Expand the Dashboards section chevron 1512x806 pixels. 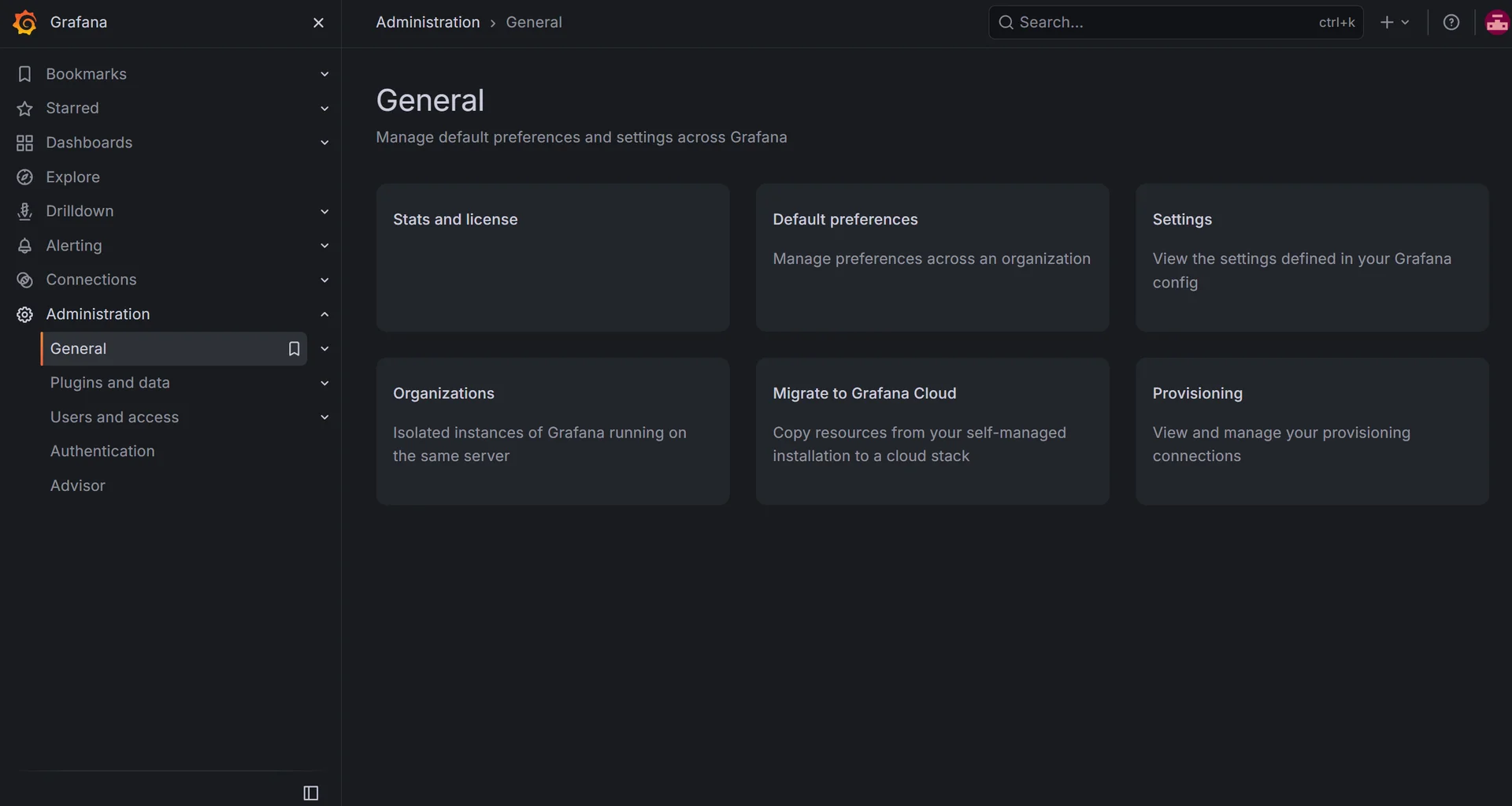[x=324, y=143]
